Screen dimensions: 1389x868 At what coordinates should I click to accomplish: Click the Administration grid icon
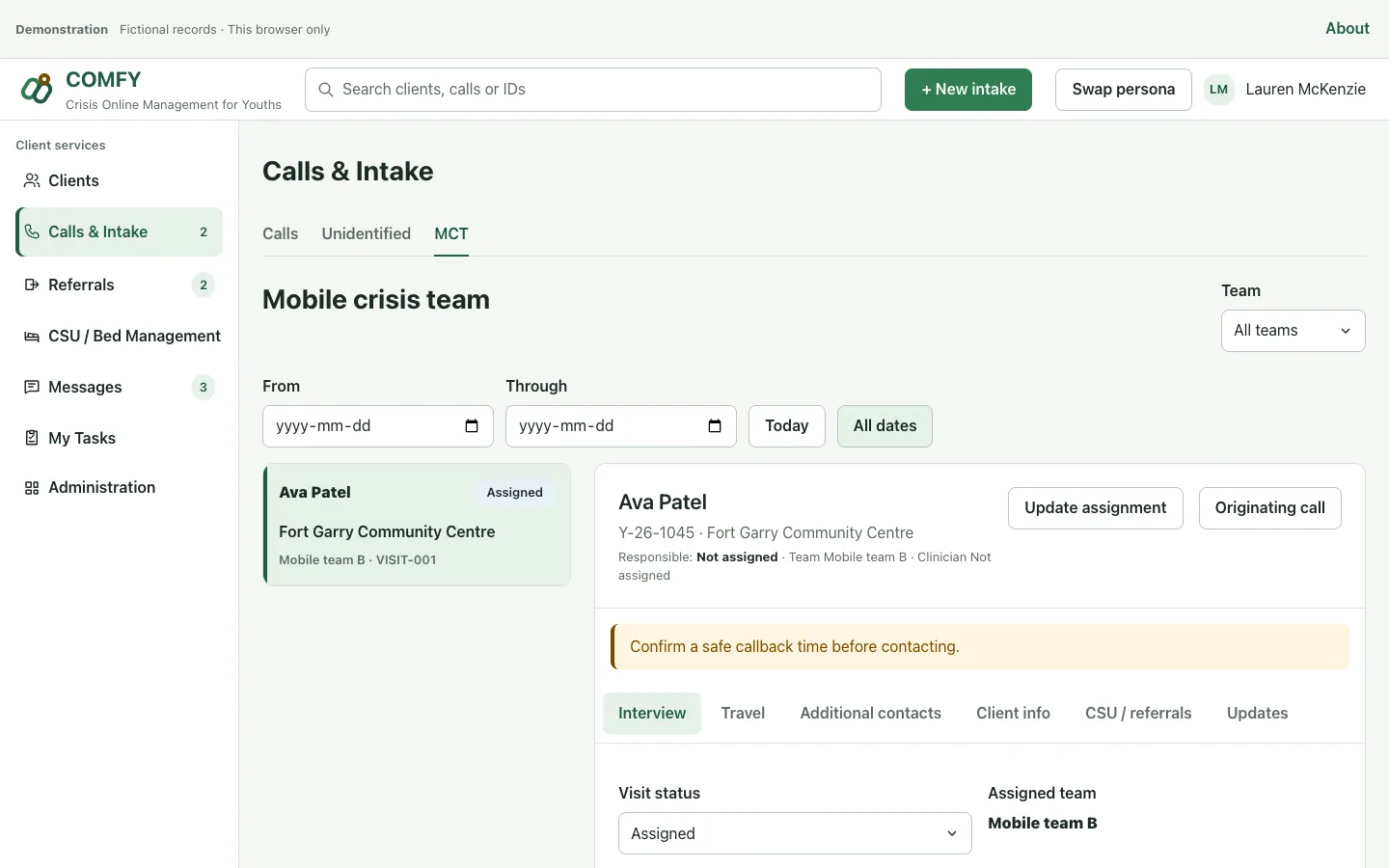[x=32, y=488]
